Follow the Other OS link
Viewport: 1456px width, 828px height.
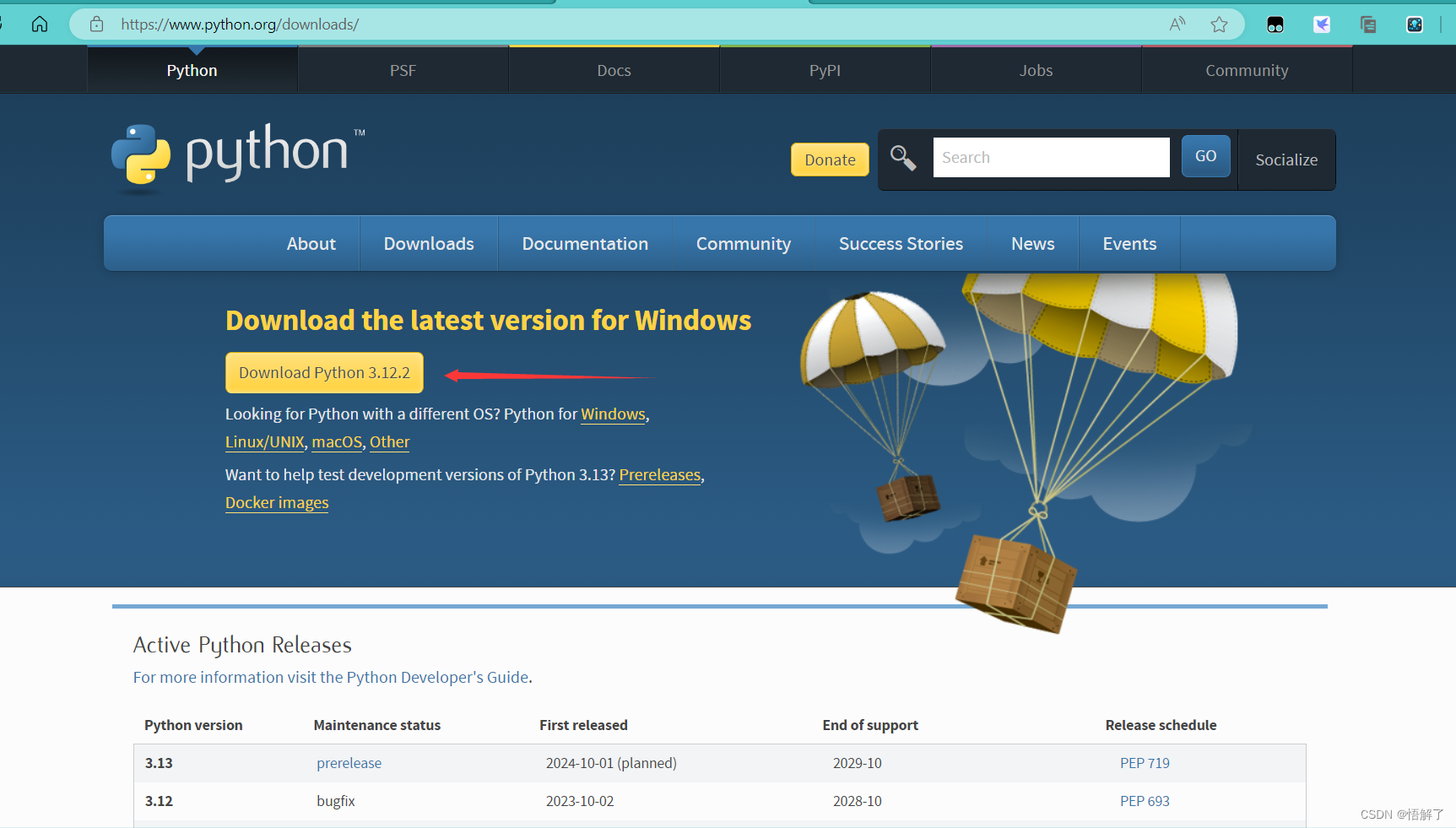tap(390, 442)
